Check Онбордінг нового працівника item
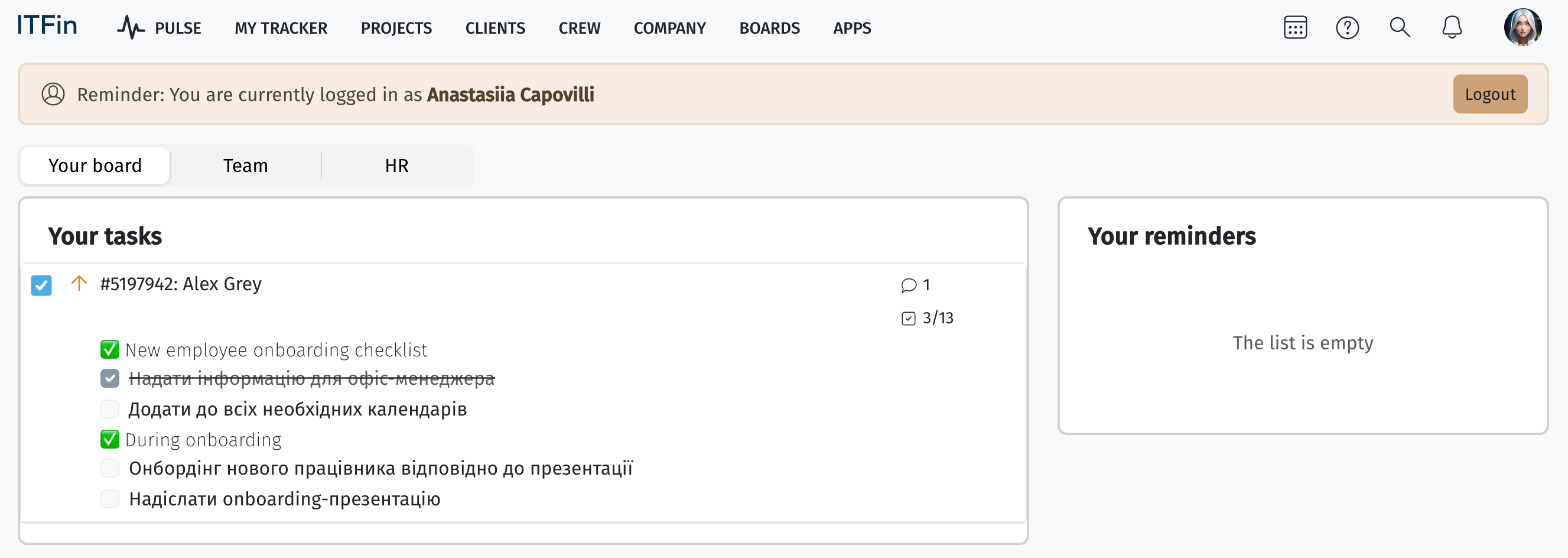The height and width of the screenshot is (558, 1568). tap(109, 469)
